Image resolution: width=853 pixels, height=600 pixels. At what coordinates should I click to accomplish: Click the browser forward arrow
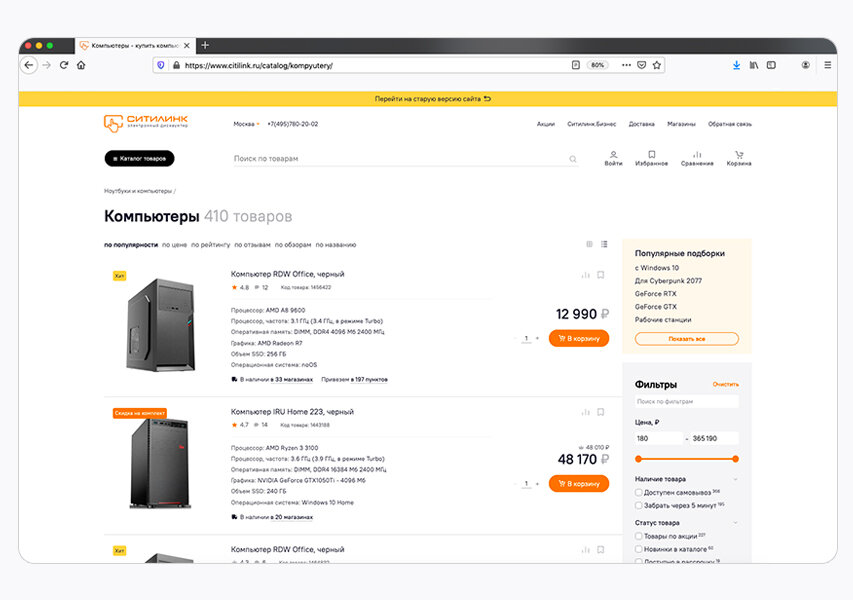pos(47,65)
